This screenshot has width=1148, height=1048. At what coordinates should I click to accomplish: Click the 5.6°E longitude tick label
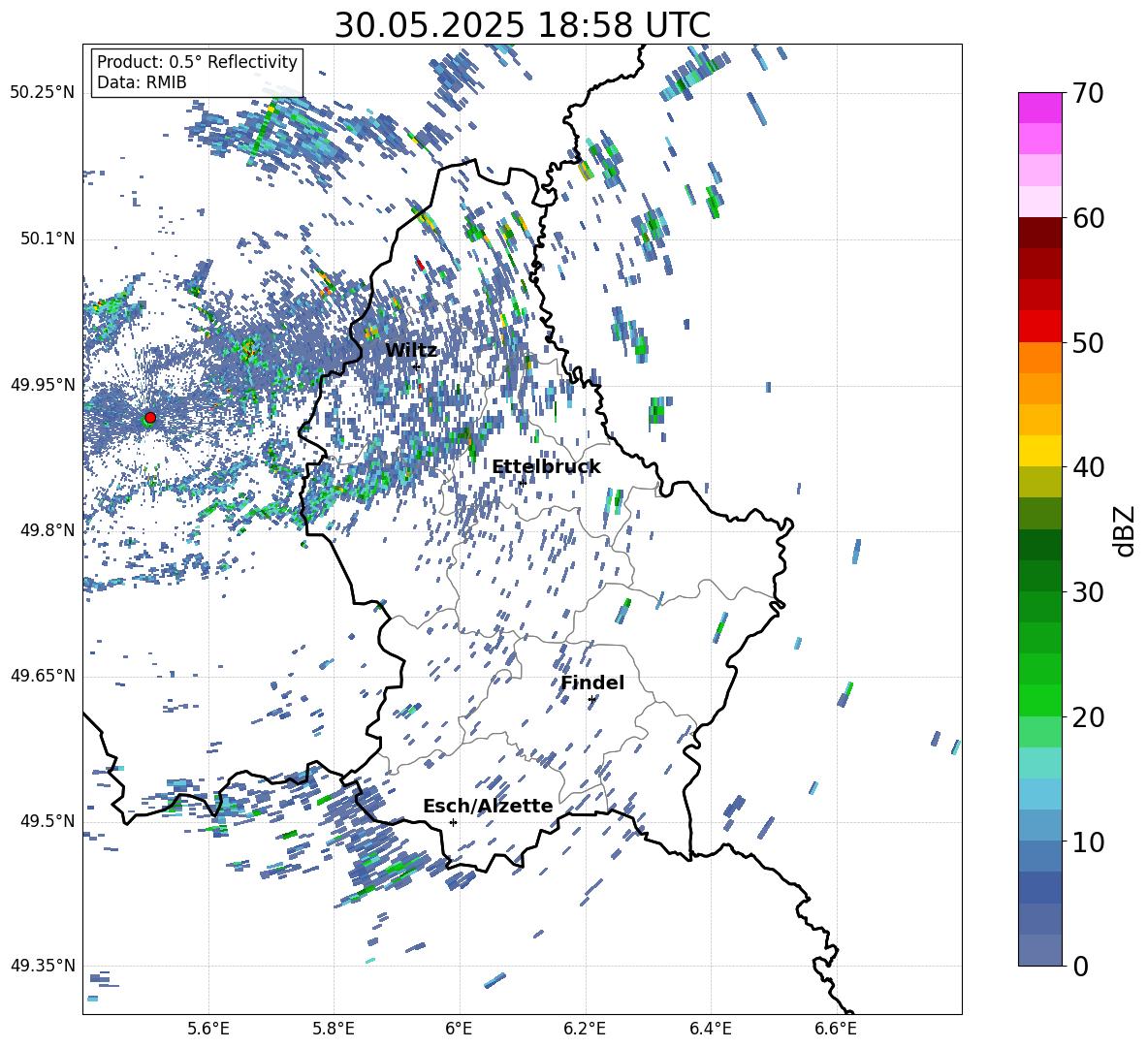[208, 1029]
